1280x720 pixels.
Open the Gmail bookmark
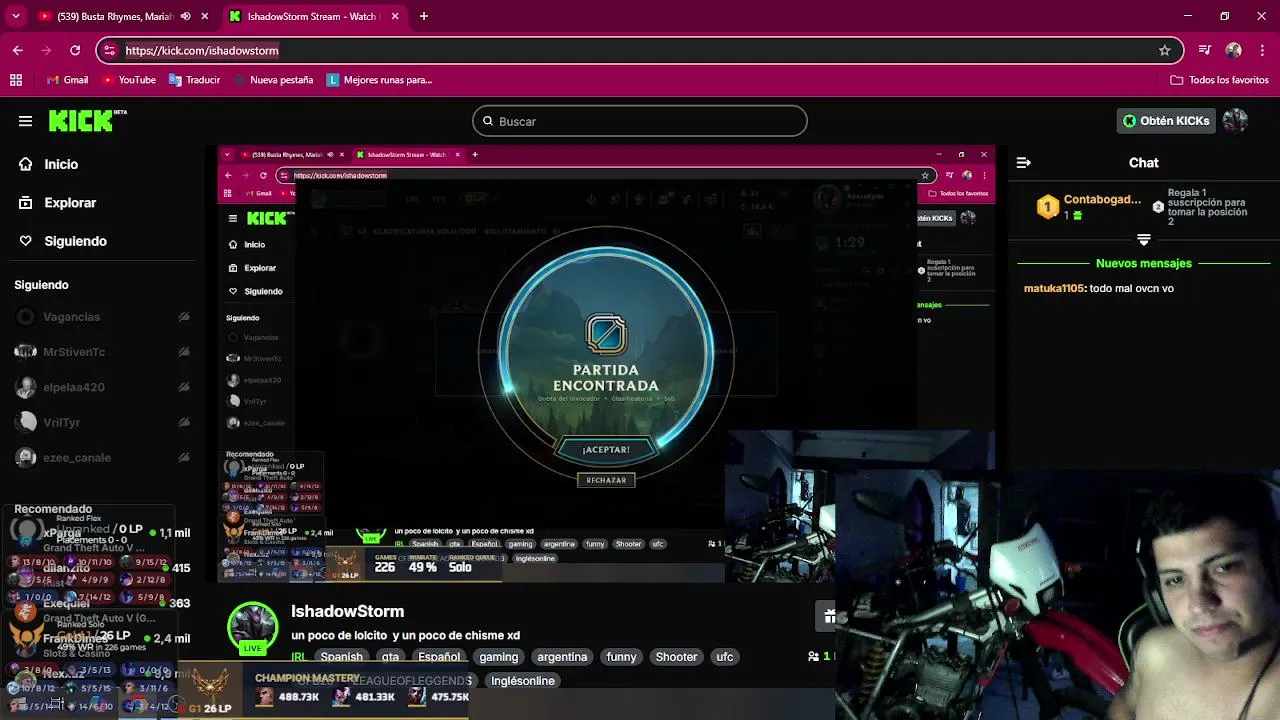(67, 80)
